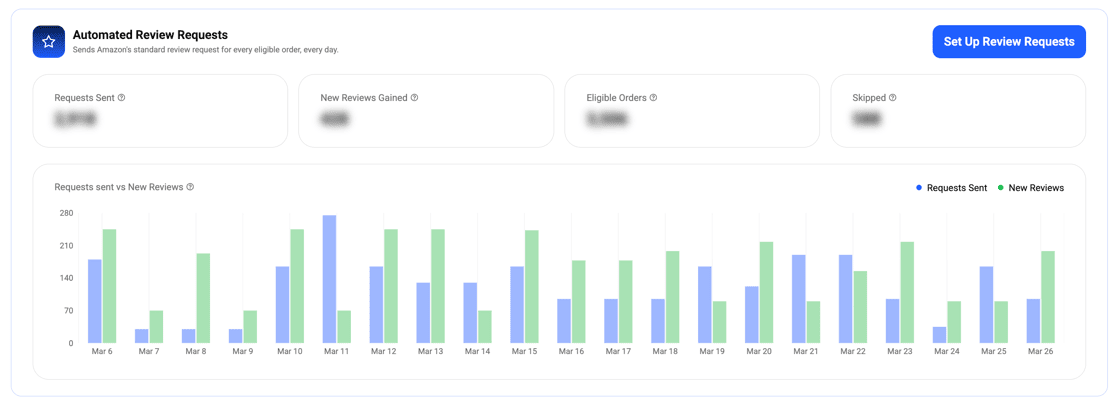Click the description text about Amazon's standard review request
This screenshot has width=1120, height=406.
206,50
